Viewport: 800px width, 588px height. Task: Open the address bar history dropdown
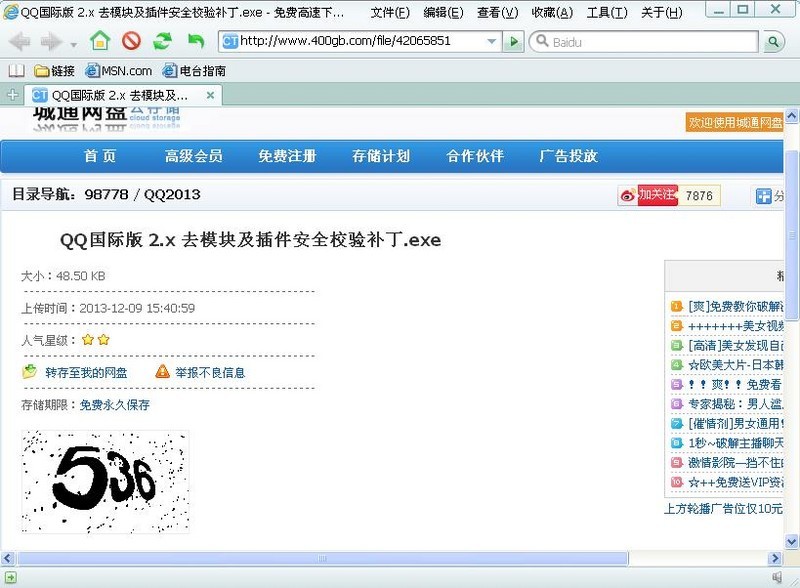click(x=492, y=42)
